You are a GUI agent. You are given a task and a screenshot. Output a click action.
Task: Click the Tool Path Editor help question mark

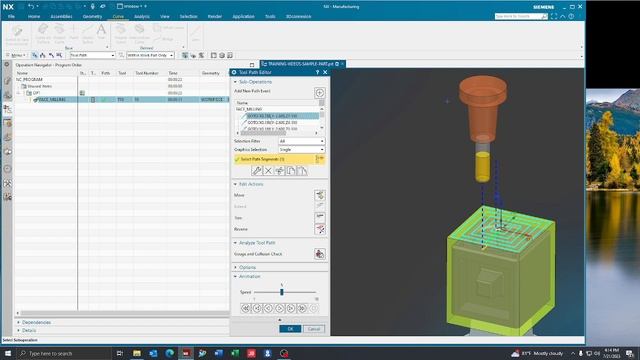pos(317,72)
